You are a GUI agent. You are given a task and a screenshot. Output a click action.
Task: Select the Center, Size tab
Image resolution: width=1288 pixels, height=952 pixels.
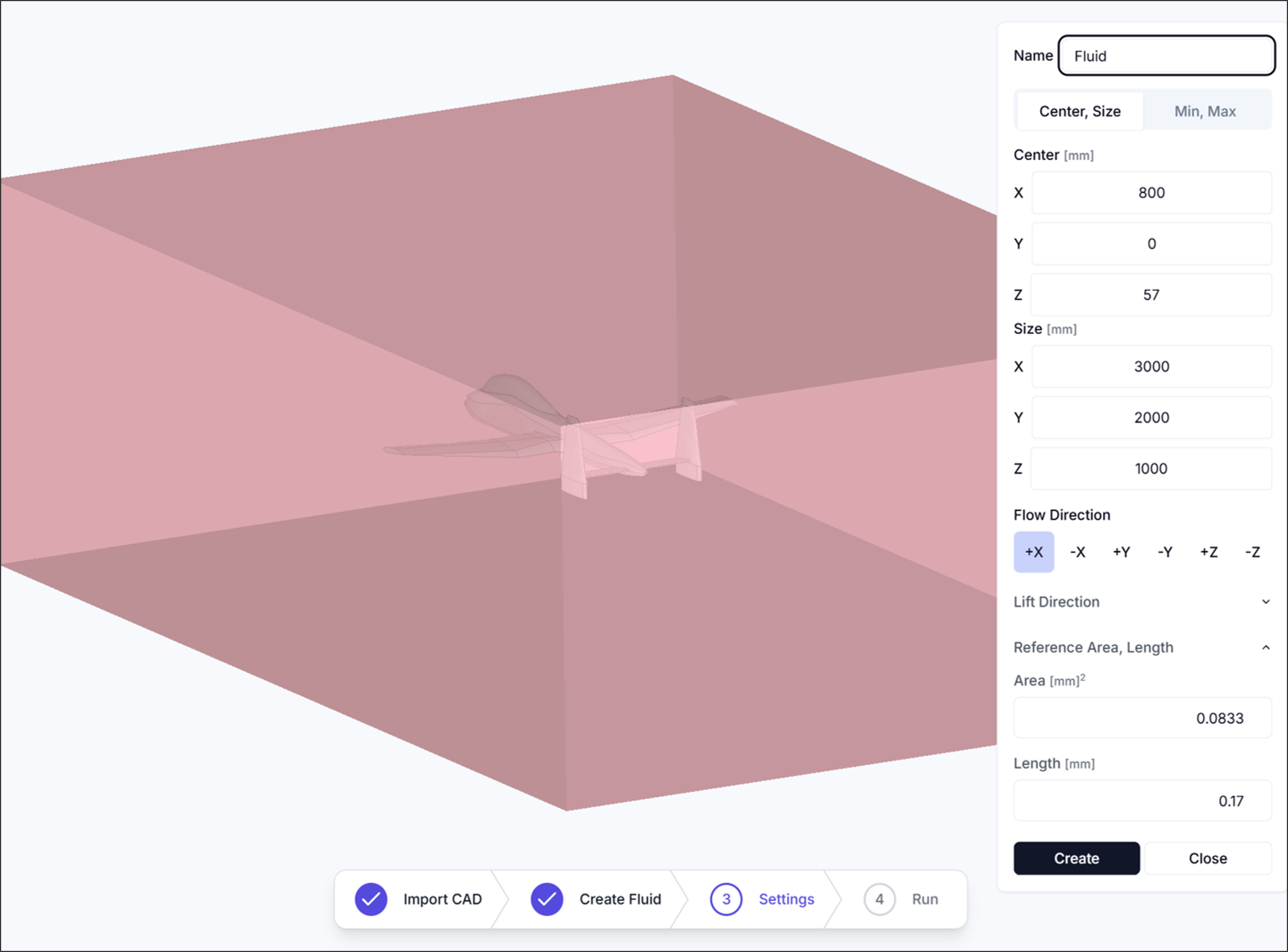1080,111
